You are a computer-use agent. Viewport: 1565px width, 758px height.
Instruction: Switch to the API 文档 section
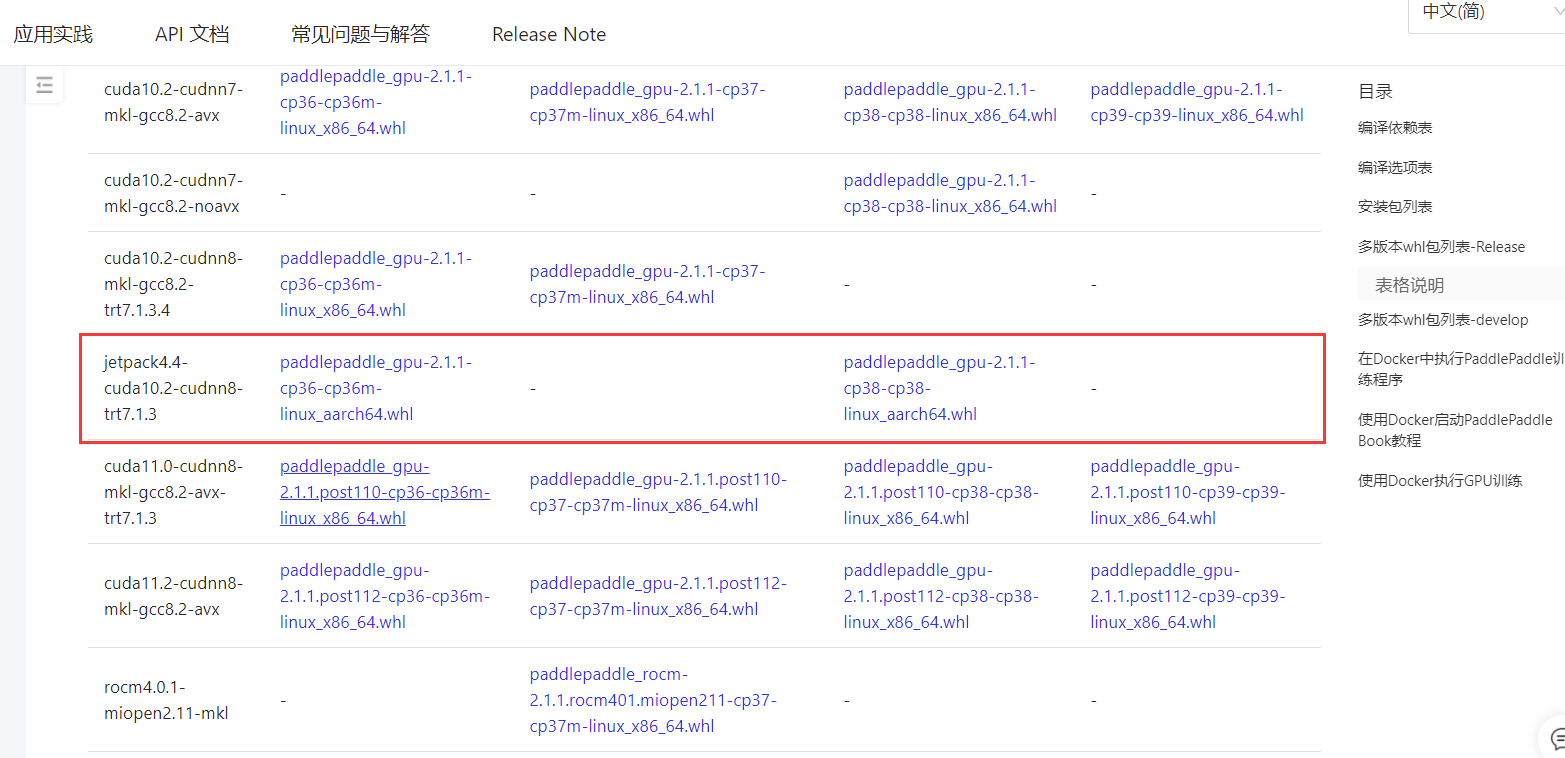coord(191,33)
